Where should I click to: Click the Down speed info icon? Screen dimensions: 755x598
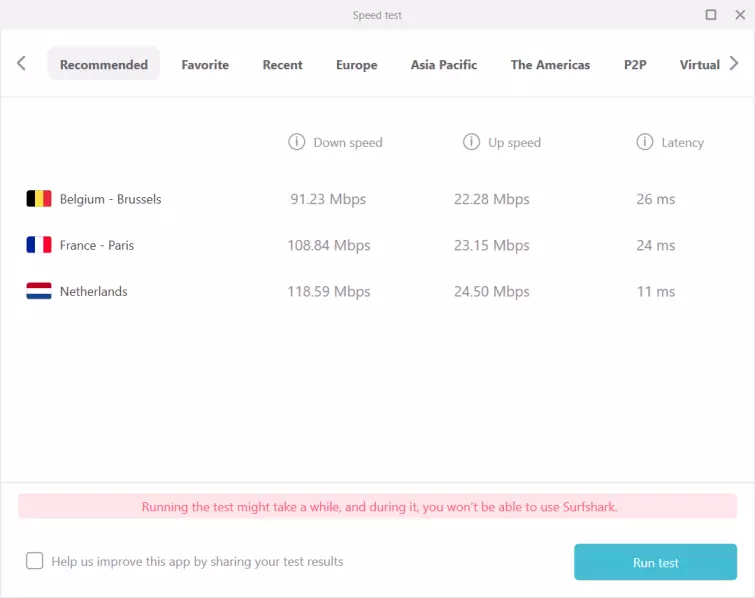coord(296,142)
